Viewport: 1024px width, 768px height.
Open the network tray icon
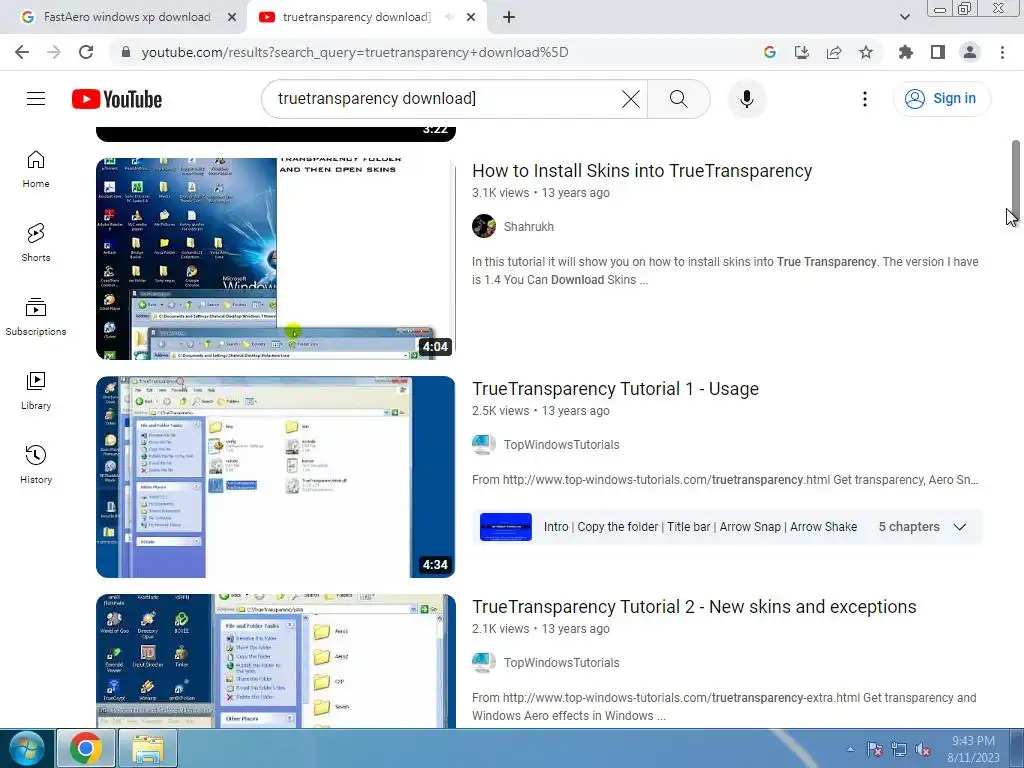[x=899, y=749]
